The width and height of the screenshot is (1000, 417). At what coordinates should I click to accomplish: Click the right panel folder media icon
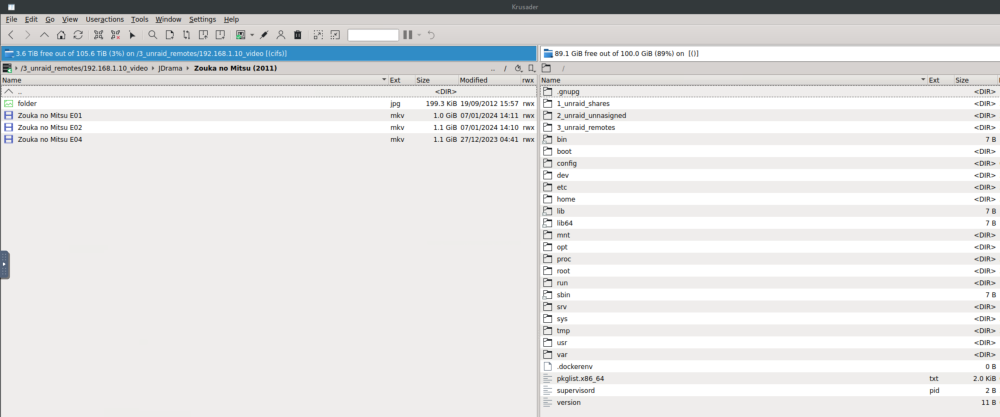[x=546, y=68]
